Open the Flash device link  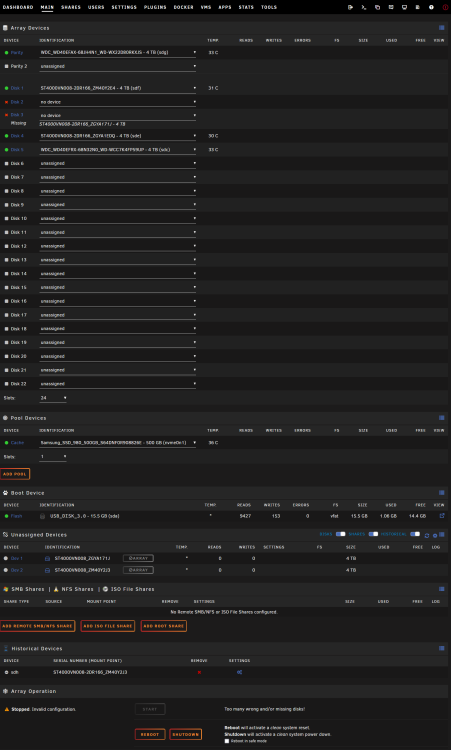click(x=16, y=516)
